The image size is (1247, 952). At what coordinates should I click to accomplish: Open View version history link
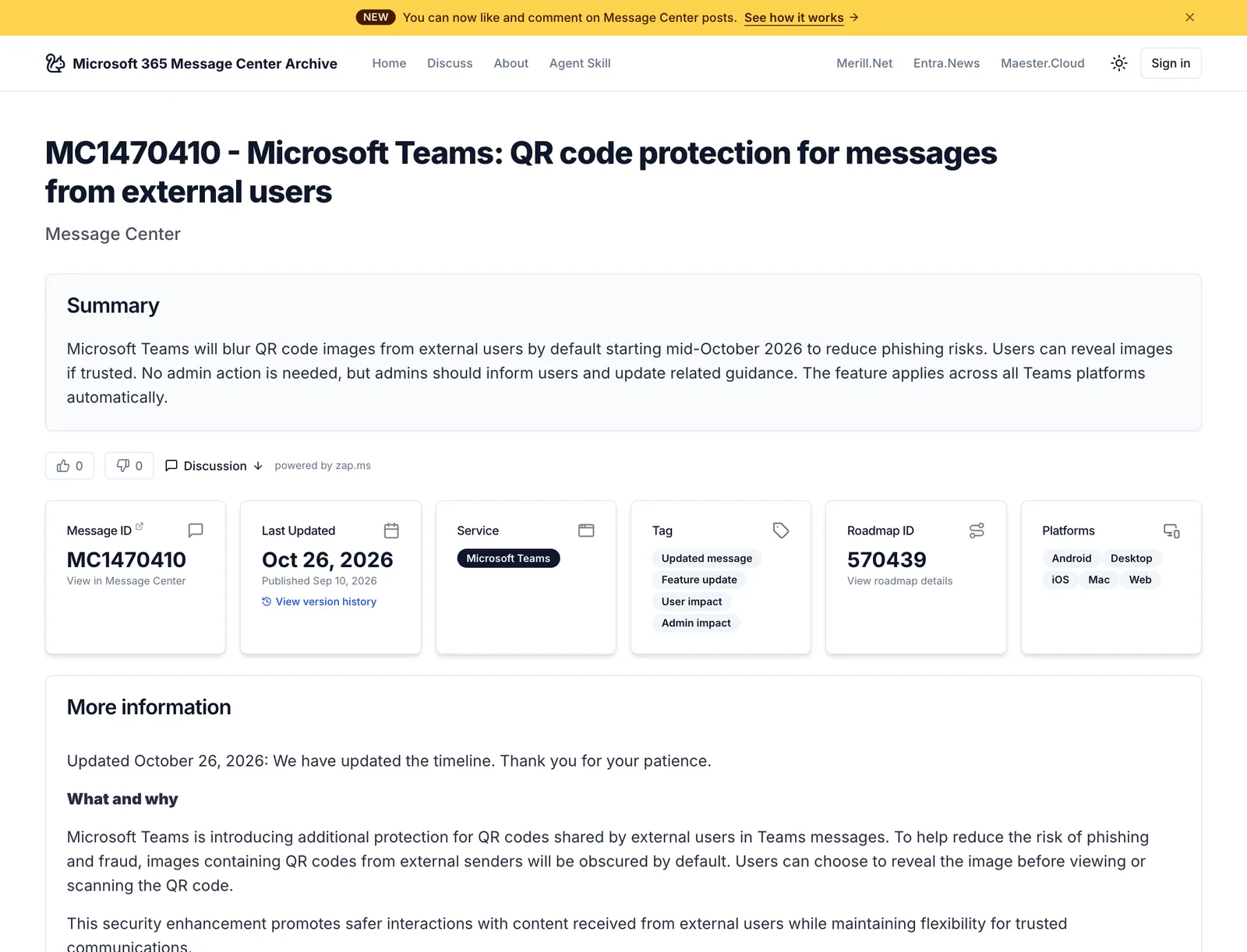[x=319, y=601]
